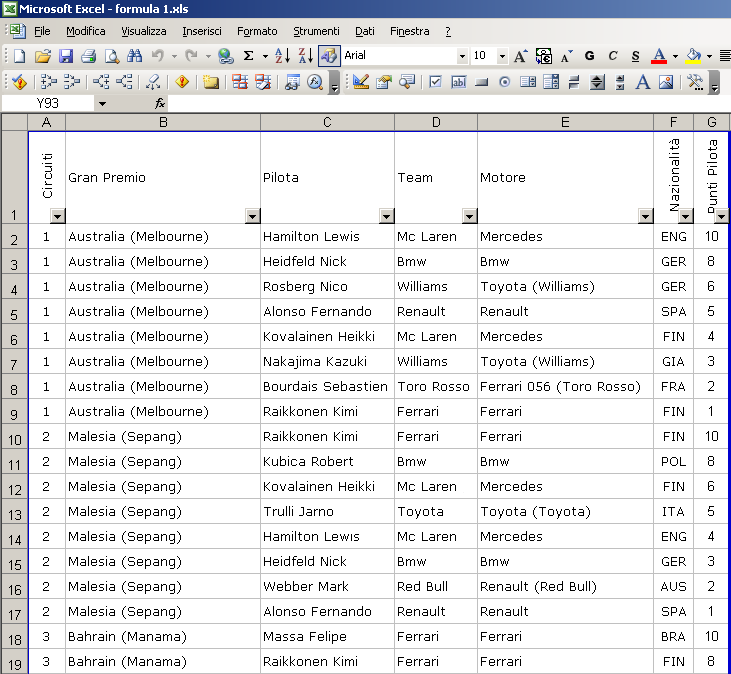Open the Visualizza menu
Screen dimensions: 731x674
[144, 31]
